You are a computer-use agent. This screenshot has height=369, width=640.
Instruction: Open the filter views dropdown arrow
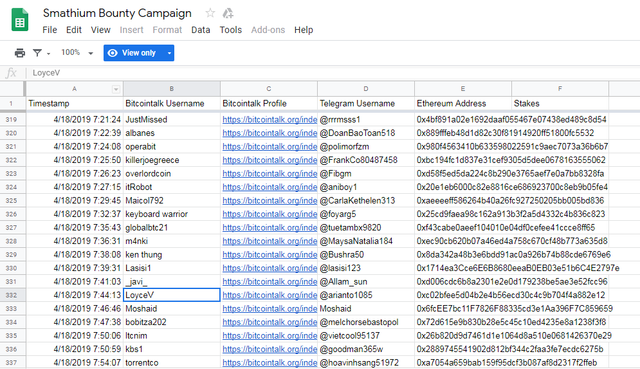pyautogui.click(x=49, y=53)
